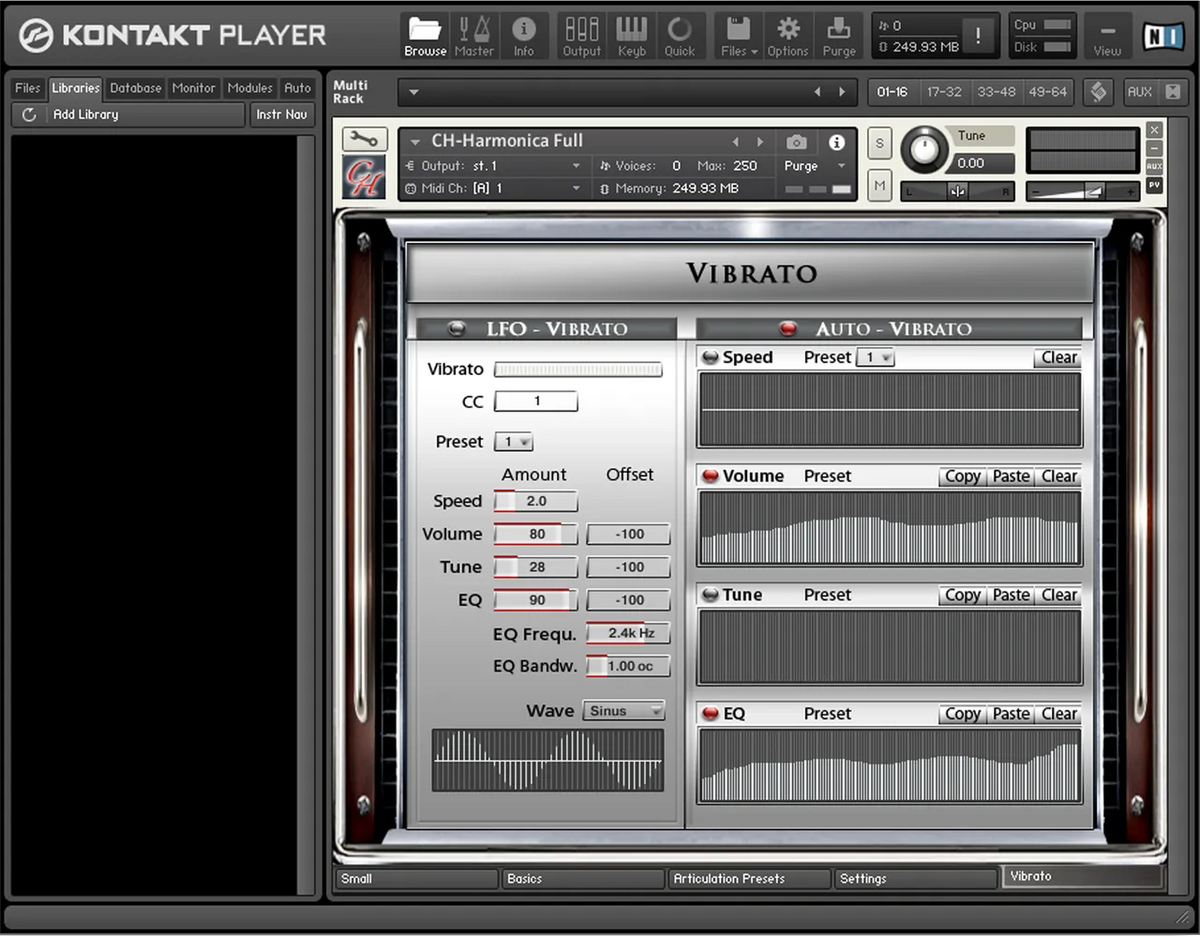The height and width of the screenshot is (936, 1200).
Task: Open instrument wrench edit icon
Action: (x=365, y=139)
